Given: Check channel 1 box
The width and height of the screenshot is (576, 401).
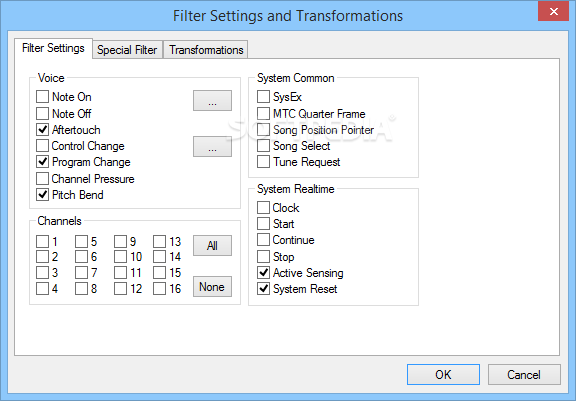Looking at the screenshot, I should pos(42,242).
